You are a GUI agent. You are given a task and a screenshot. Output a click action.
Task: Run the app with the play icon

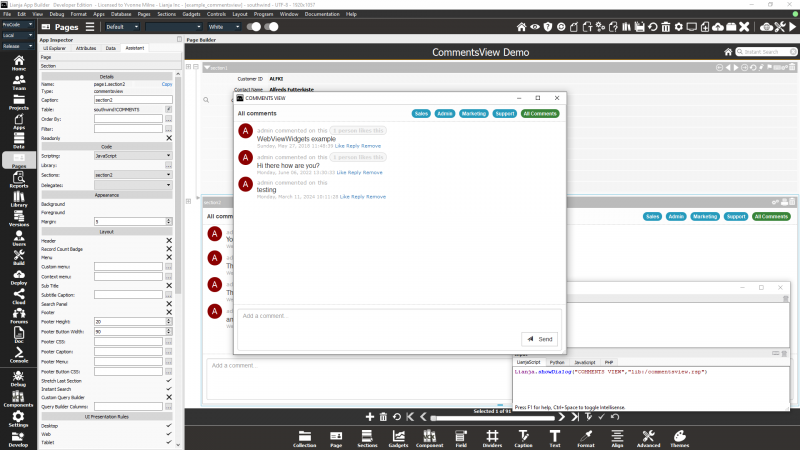pos(792,27)
